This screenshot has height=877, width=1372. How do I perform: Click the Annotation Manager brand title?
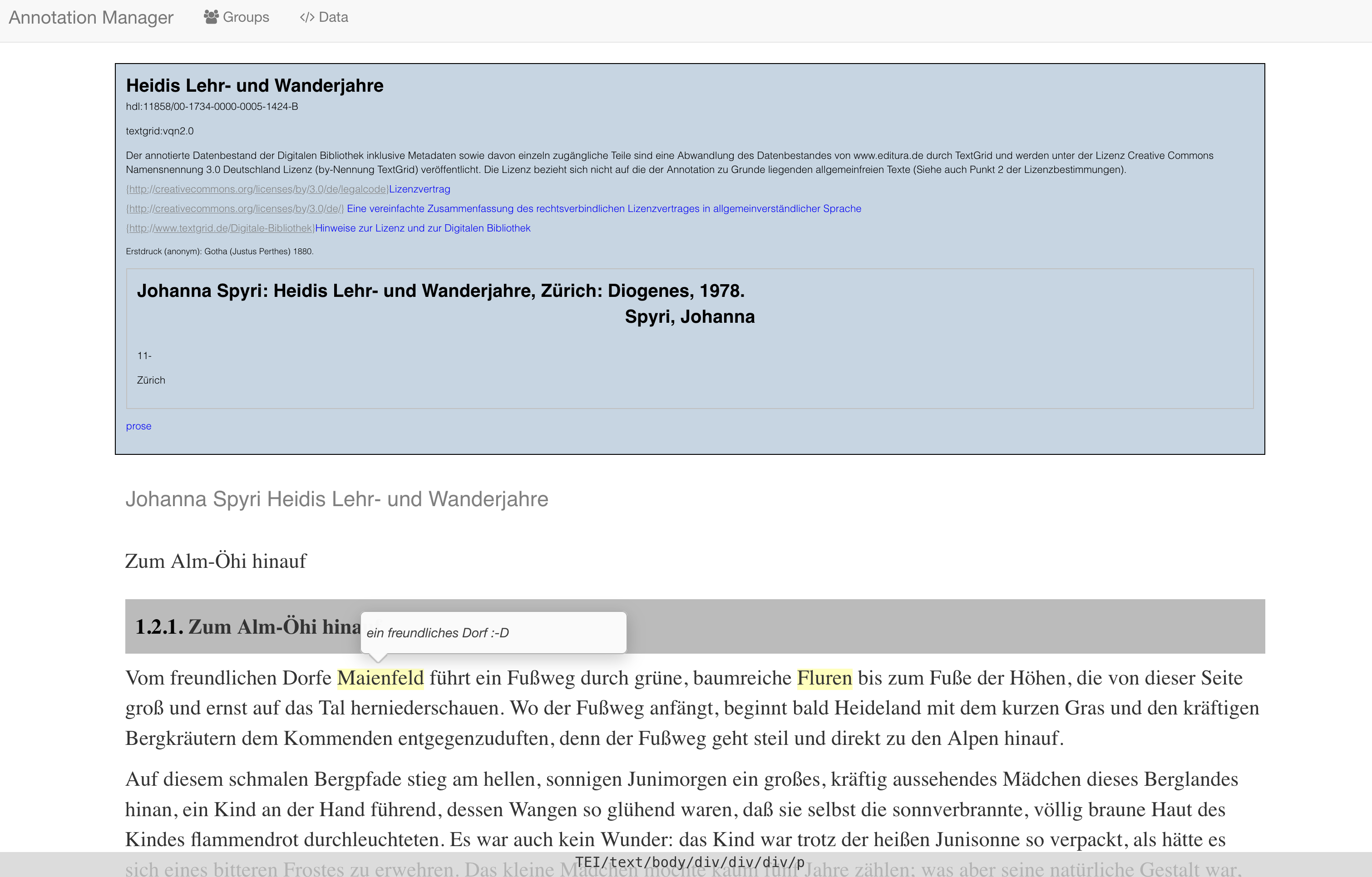[91, 18]
